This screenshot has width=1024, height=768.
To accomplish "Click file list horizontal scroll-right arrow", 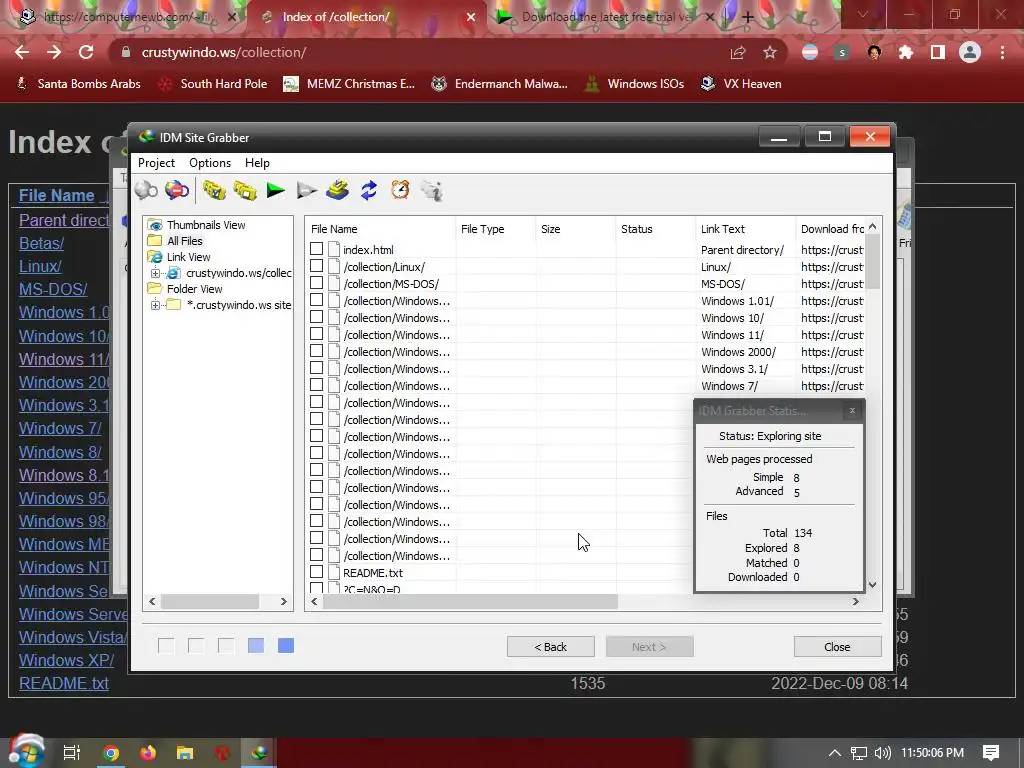I will (856, 601).
